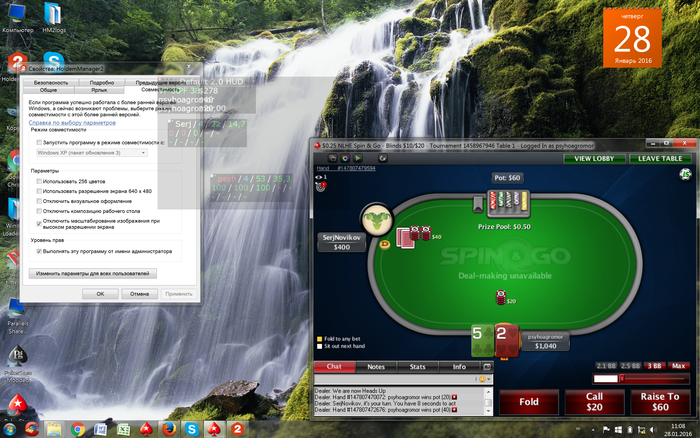Enable 'Fold to any bet' checkbox

coord(319,339)
